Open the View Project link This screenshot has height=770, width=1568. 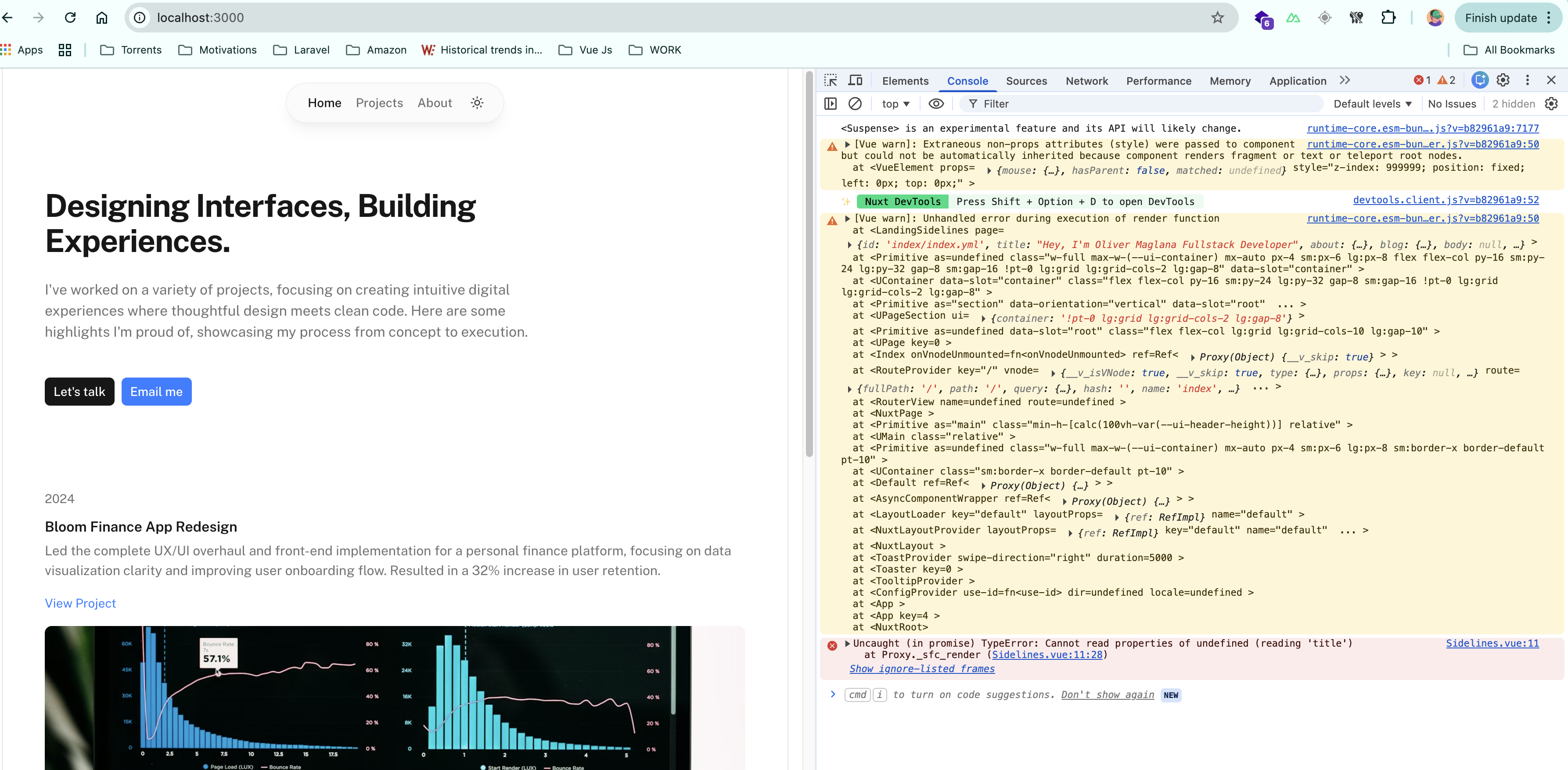80,603
